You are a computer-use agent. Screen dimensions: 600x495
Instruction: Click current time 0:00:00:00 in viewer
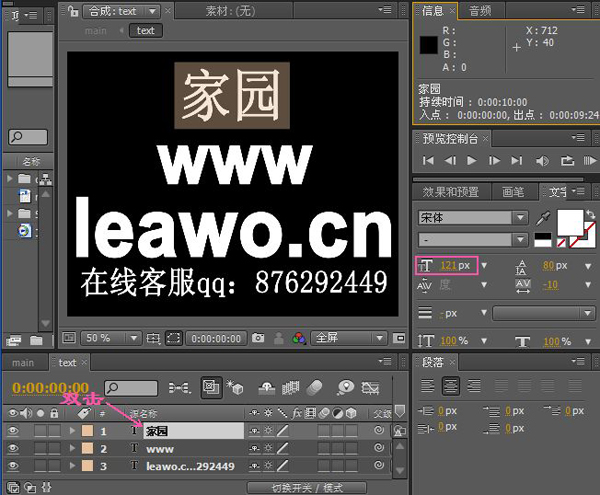click(x=216, y=339)
